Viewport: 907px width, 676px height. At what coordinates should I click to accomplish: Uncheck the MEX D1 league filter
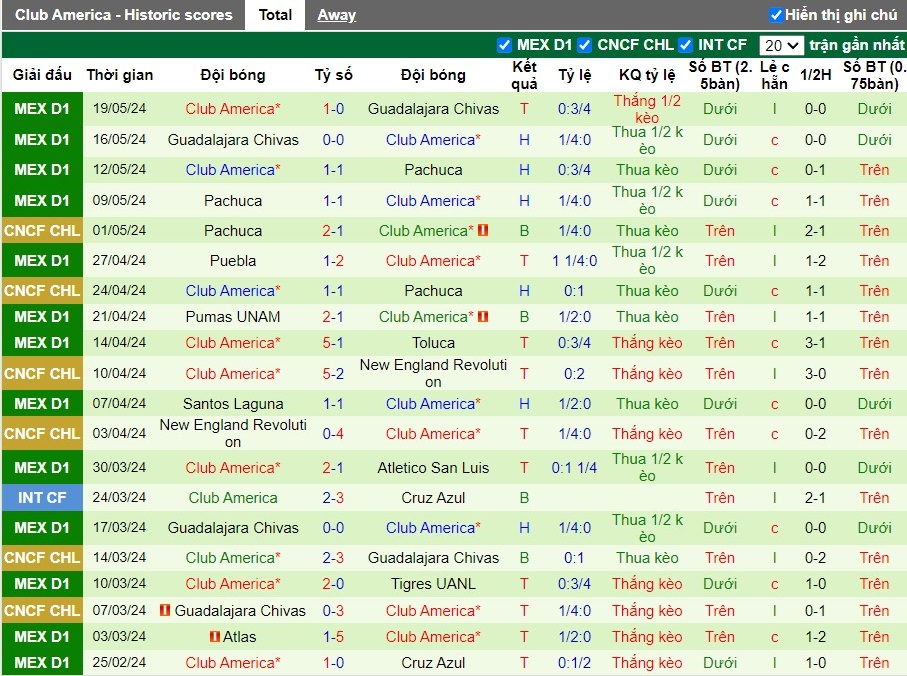(x=504, y=45)
